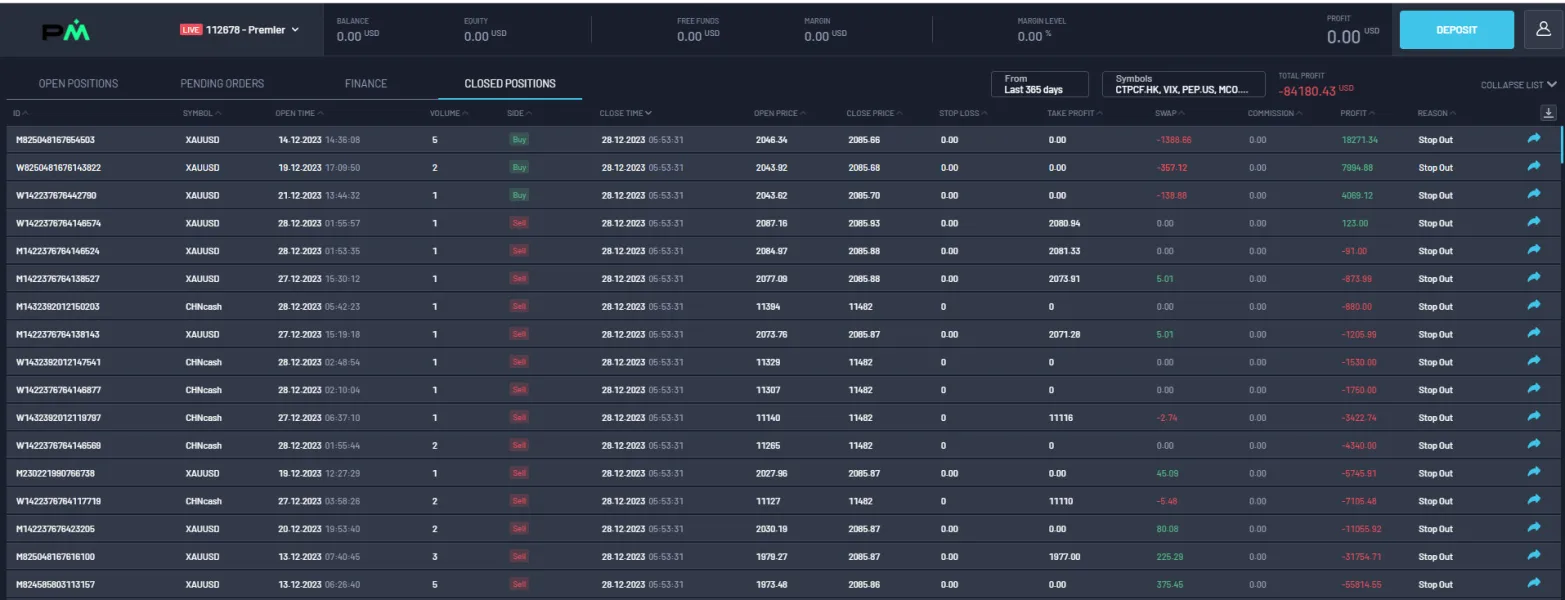Click share arrow for trade W8250481676143822

1534,167
